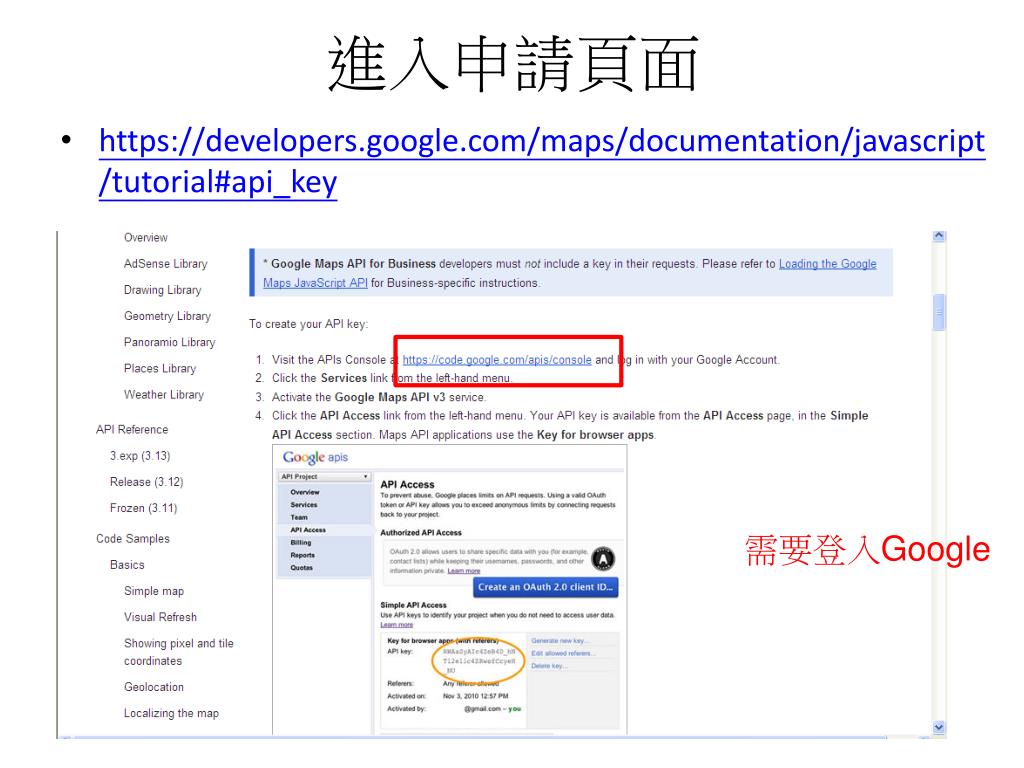Screen dimensions: 1024x768
Task: Open Release (3.12) API reference
Action: pos(146,481)
